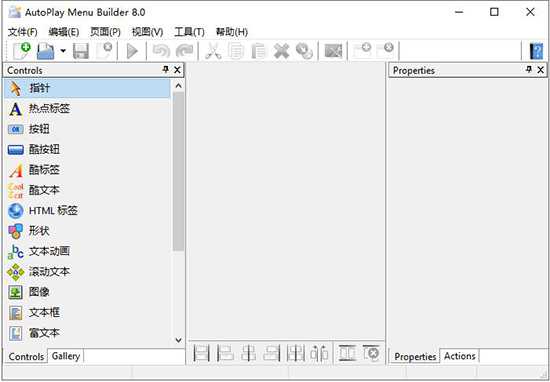This screenshot has height=382, width=550.
Task: Click the Controls list scroll down arrow
Action: point(179,340)
